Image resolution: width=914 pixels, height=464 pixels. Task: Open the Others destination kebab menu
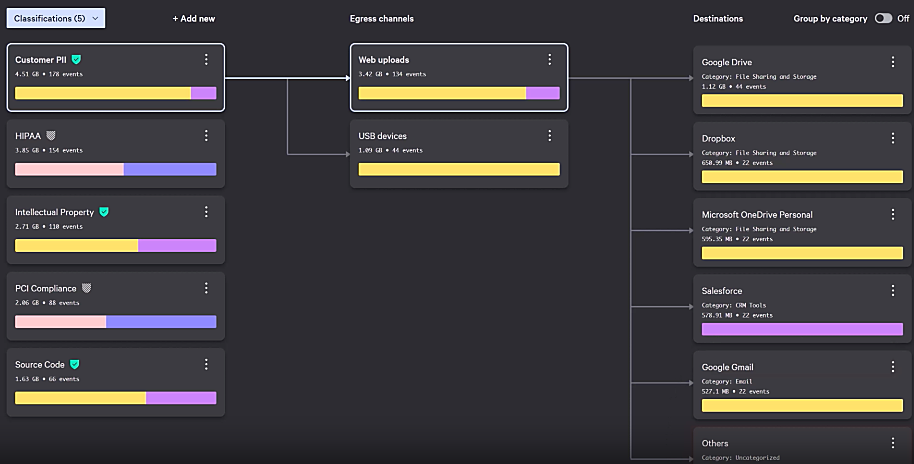tap(893, 443)
